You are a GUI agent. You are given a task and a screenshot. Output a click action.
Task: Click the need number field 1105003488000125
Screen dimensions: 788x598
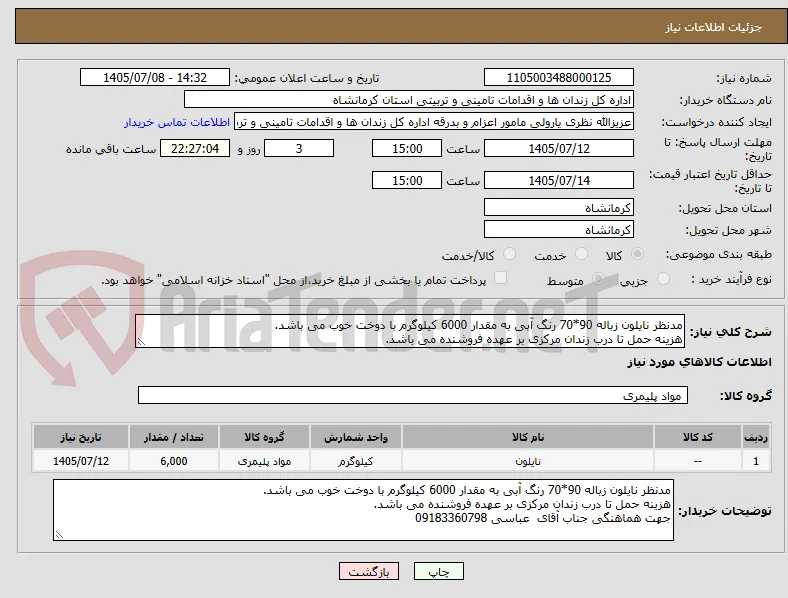[559, 77]
